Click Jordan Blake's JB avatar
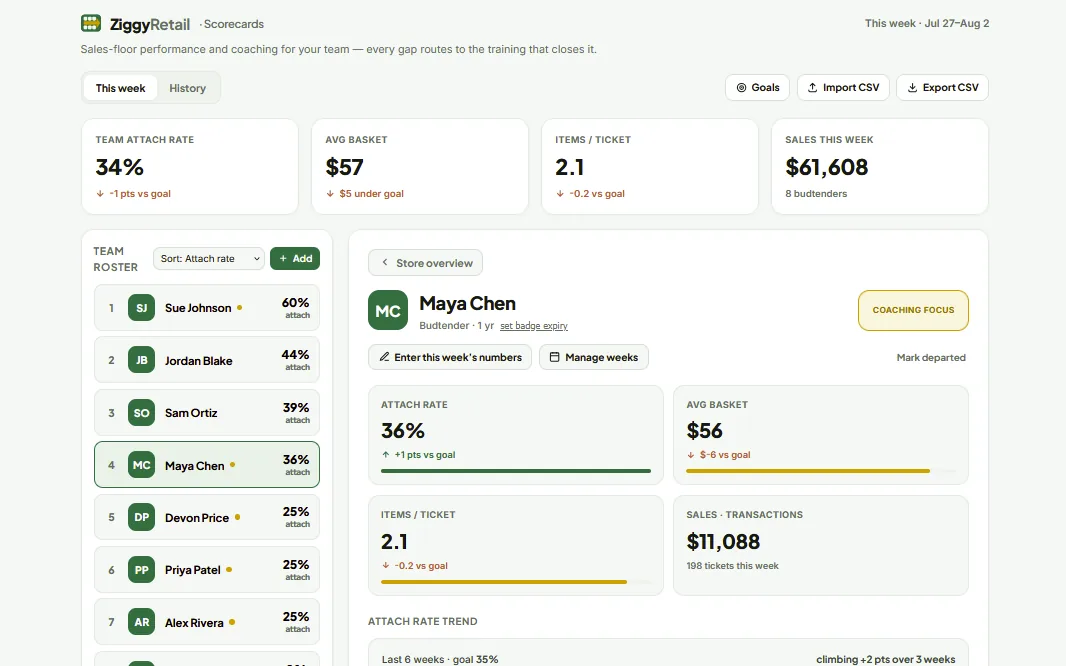The height and width of the screenshot is (666, 1066). coord(141,360)
